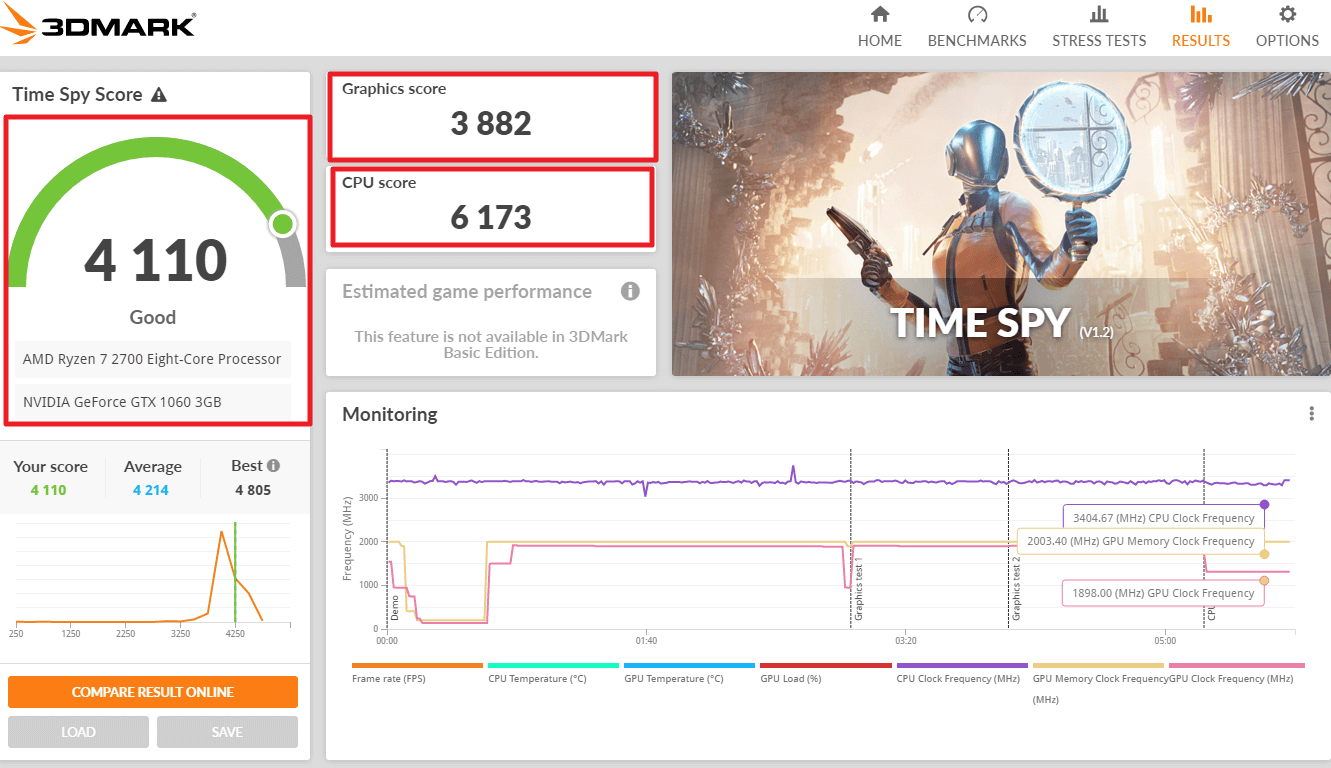Switch to the Results tab
This screenshot has height=768, width=1331.
1201,27
